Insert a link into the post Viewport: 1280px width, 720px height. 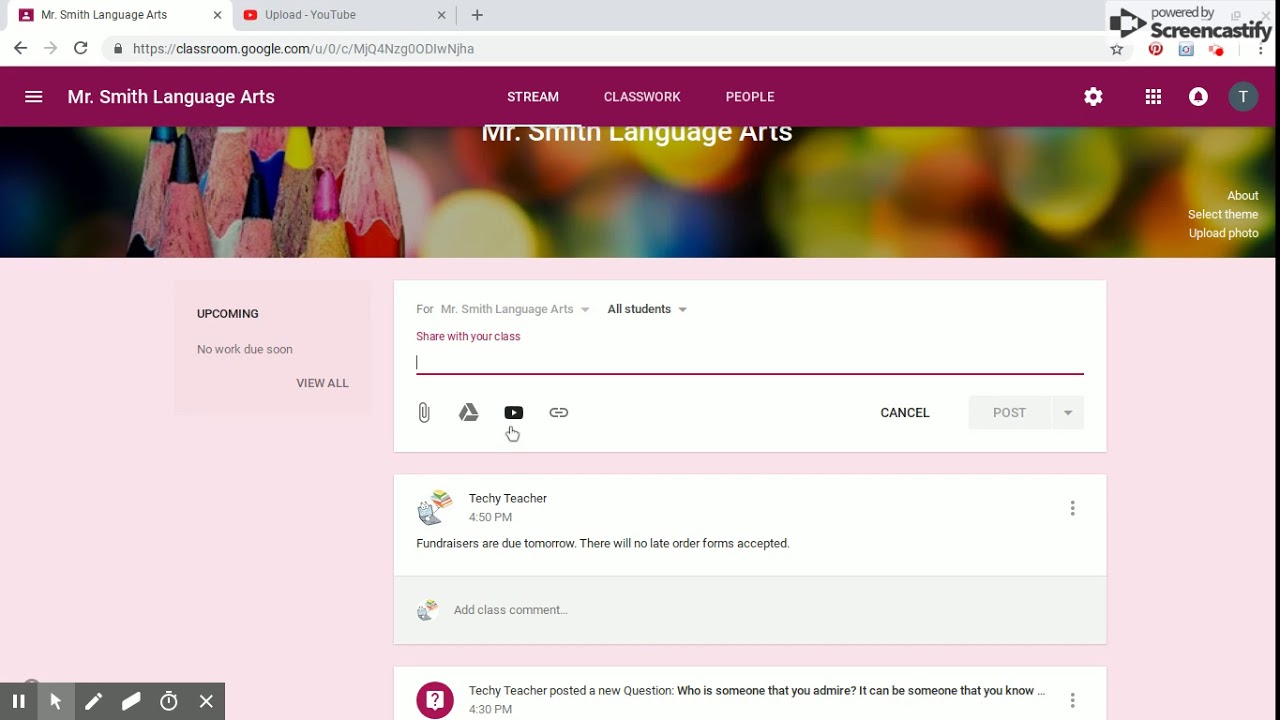click(559, 412)
